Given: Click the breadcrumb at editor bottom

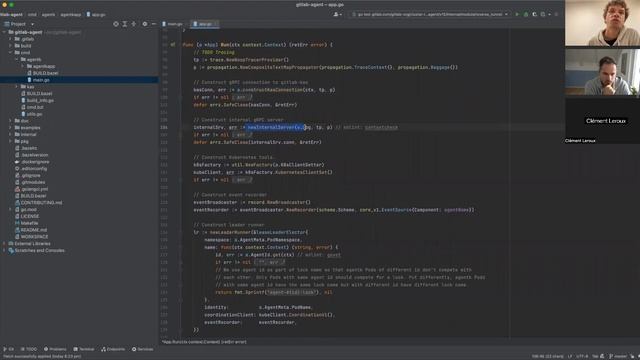Looking at the screenshot, I should (204, 342).
